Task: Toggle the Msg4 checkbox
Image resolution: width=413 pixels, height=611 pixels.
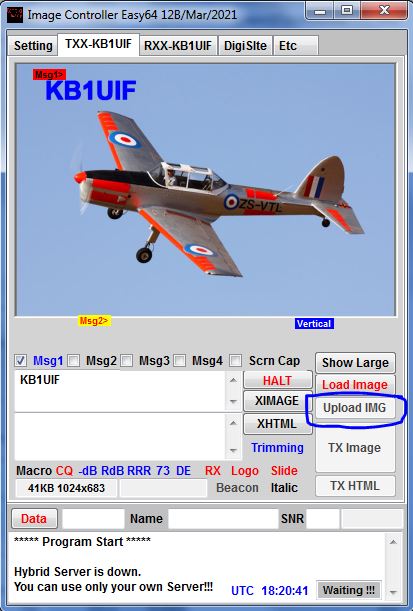Action: (179, 361)
